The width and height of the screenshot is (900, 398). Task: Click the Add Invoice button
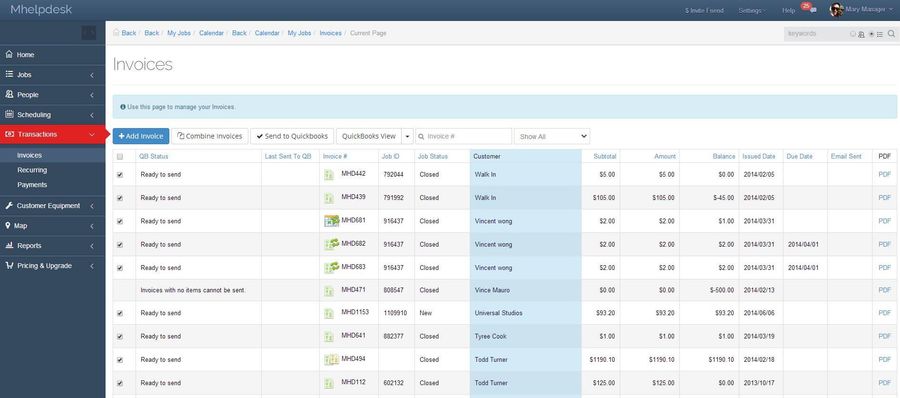tap(141, 136)
